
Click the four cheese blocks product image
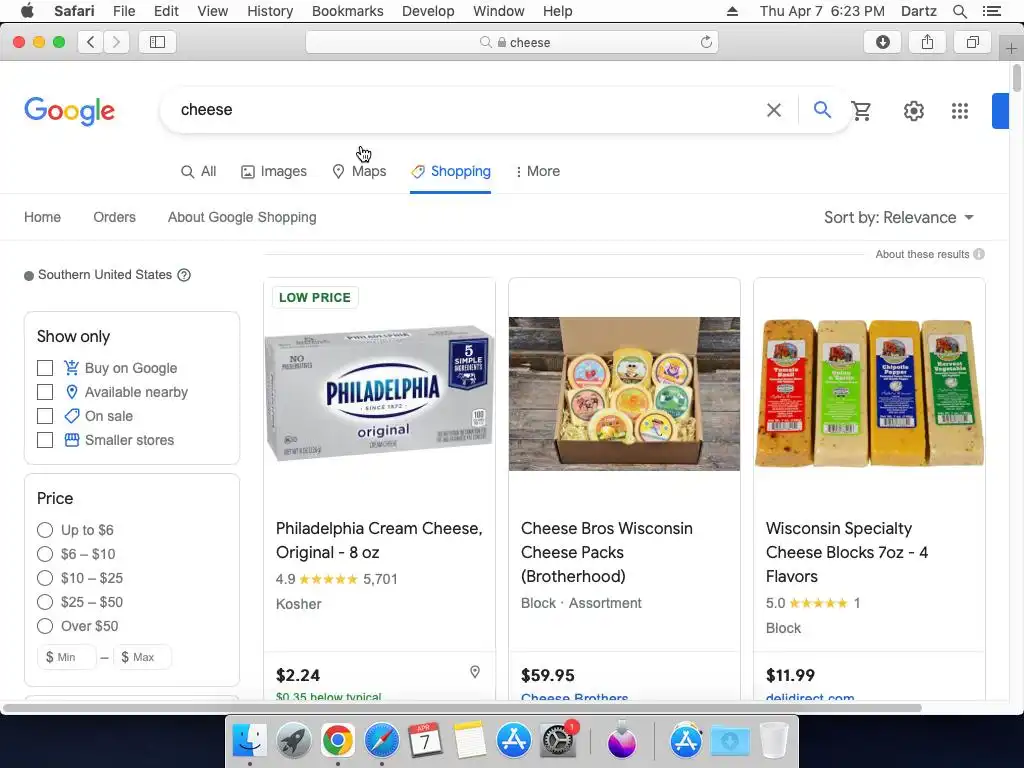click(869, 392)
